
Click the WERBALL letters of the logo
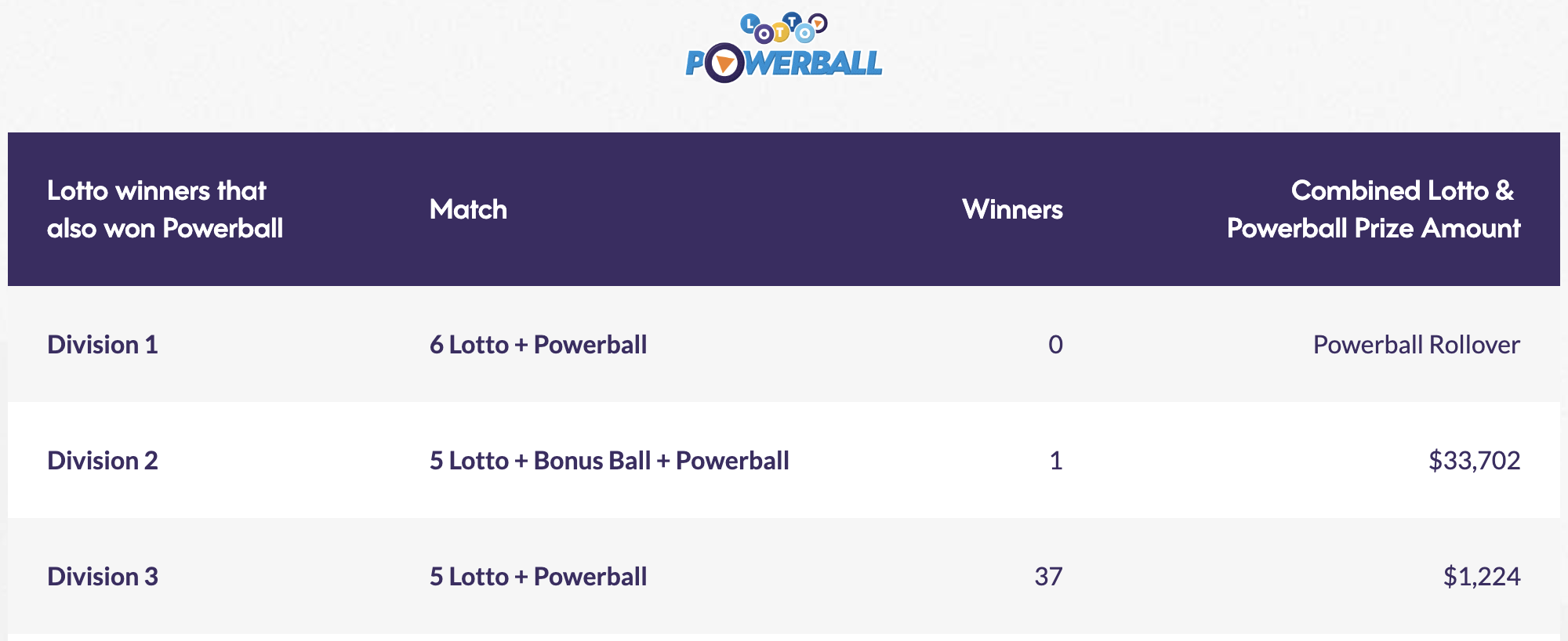(814, 63)
